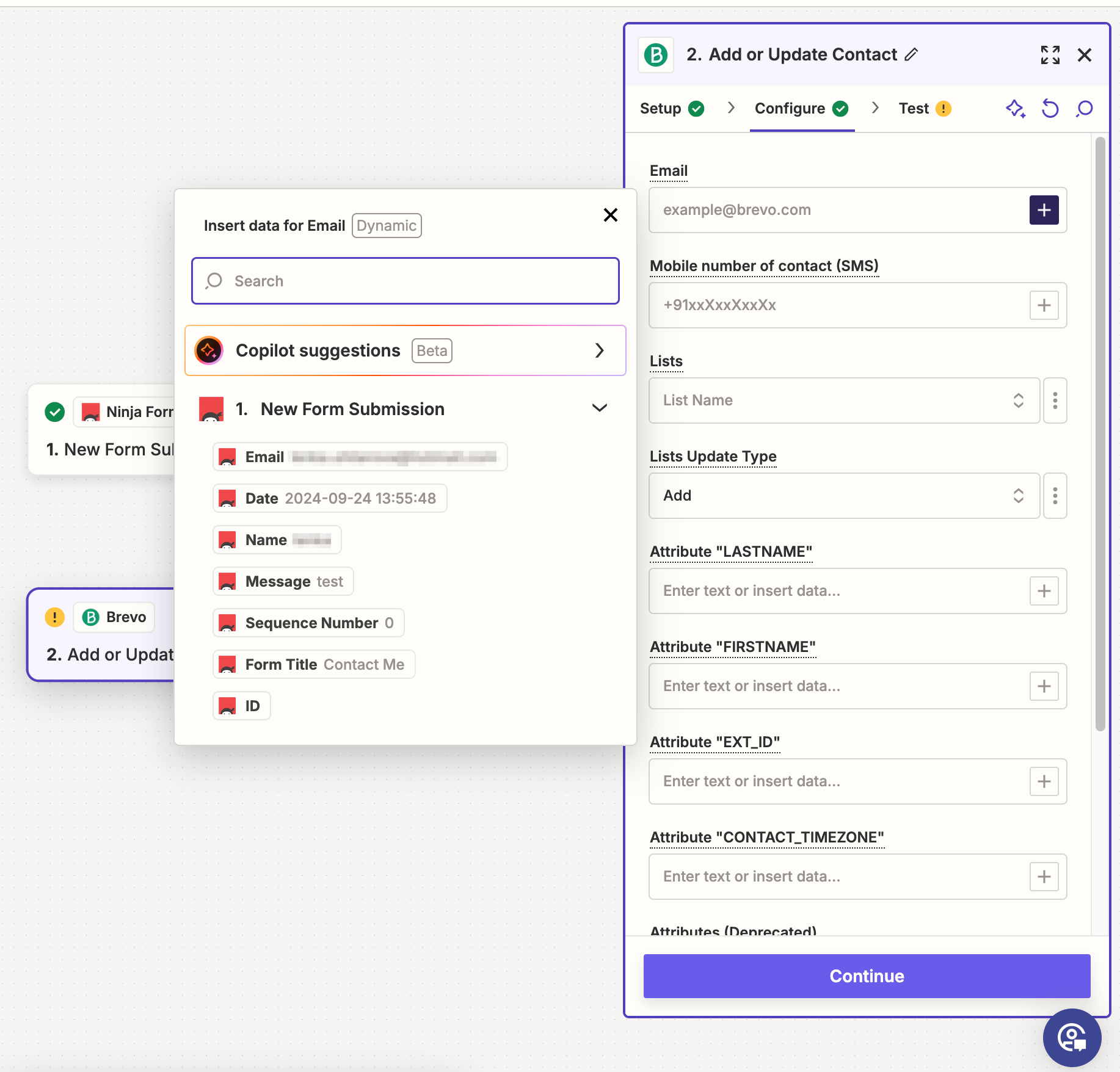
Task: Click the AI sparkle icon in panel toolbar
Action: (1015, 109)
